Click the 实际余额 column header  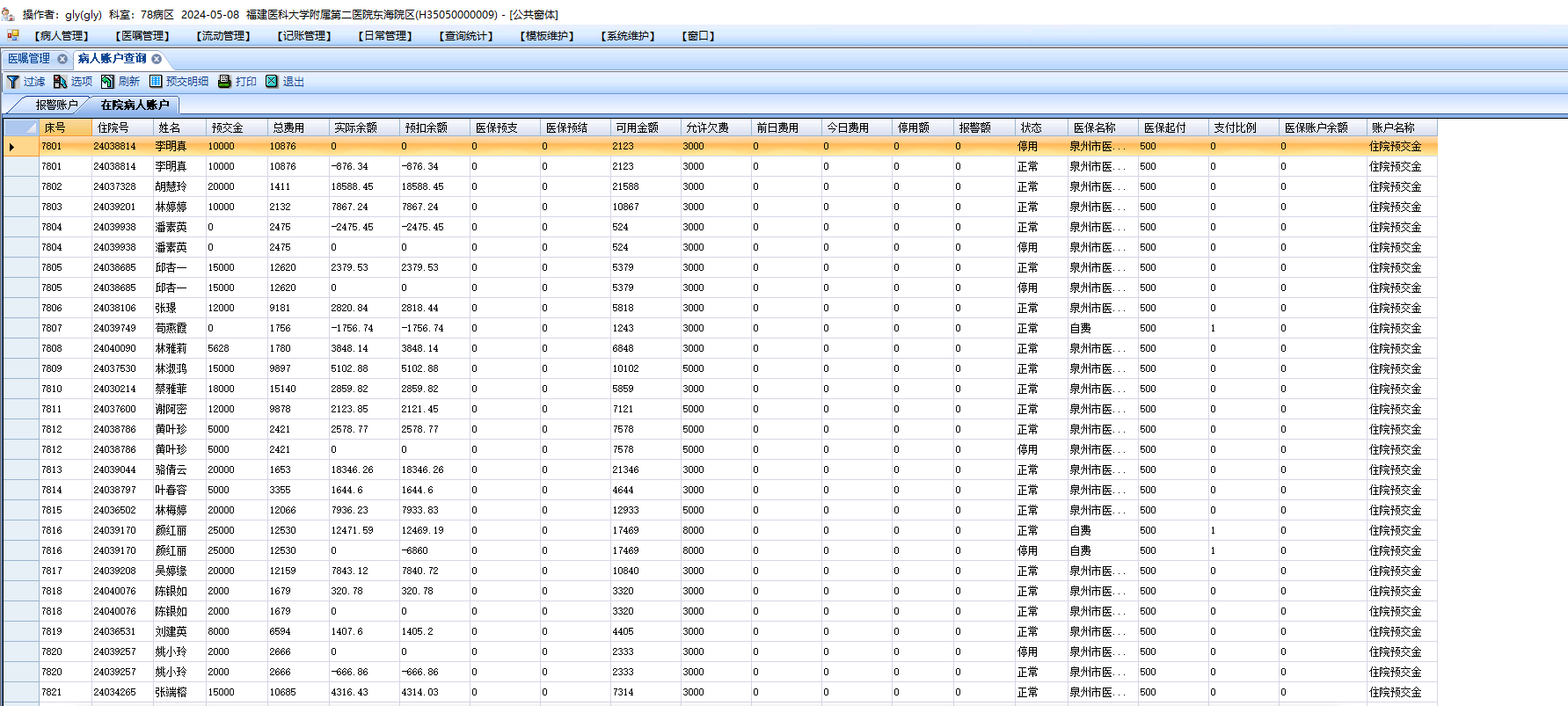[364, 127]
